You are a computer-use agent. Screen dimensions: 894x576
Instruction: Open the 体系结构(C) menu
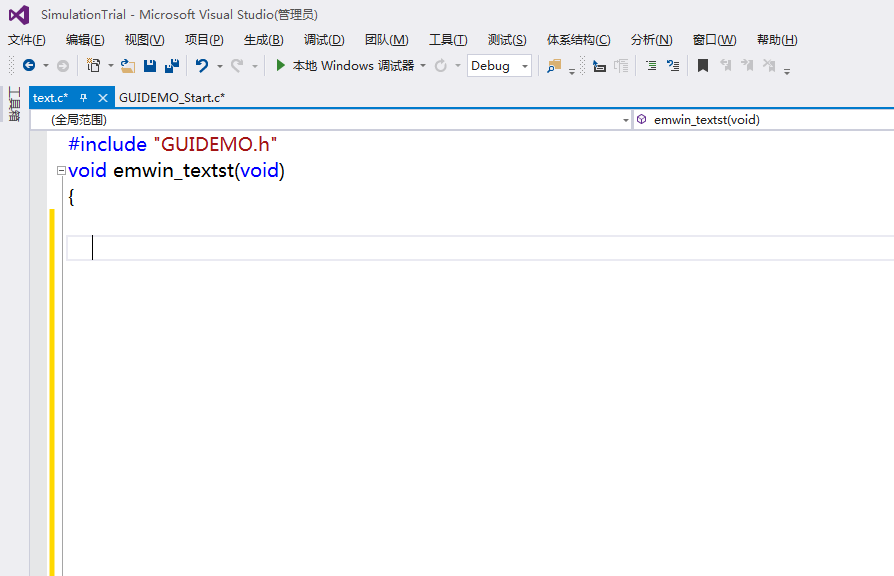click(578, 40)
